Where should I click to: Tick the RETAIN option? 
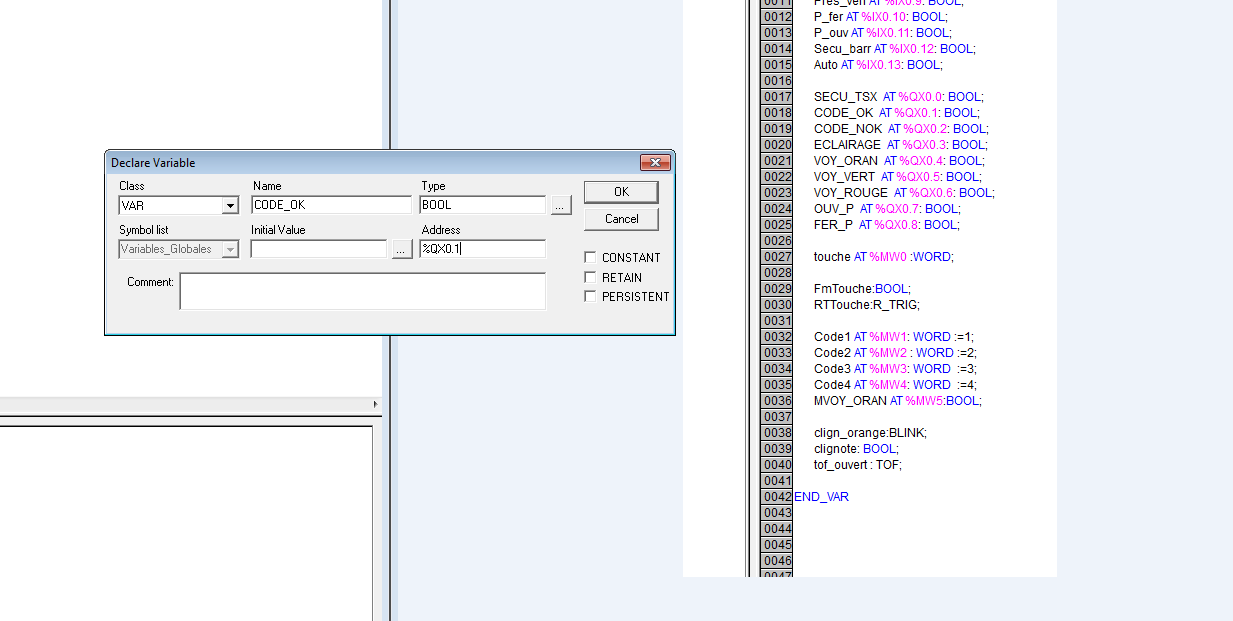point(591,278)
